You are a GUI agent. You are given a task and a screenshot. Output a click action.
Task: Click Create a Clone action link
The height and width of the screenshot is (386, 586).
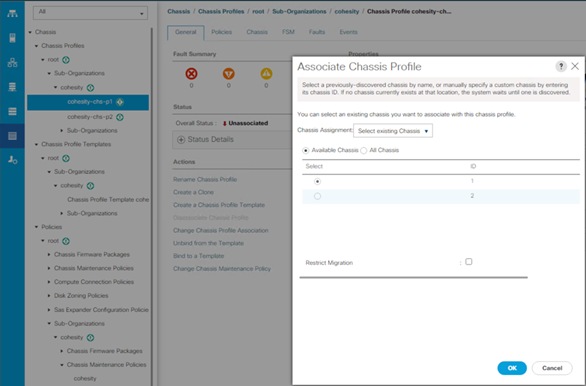(x=193, y=192)
